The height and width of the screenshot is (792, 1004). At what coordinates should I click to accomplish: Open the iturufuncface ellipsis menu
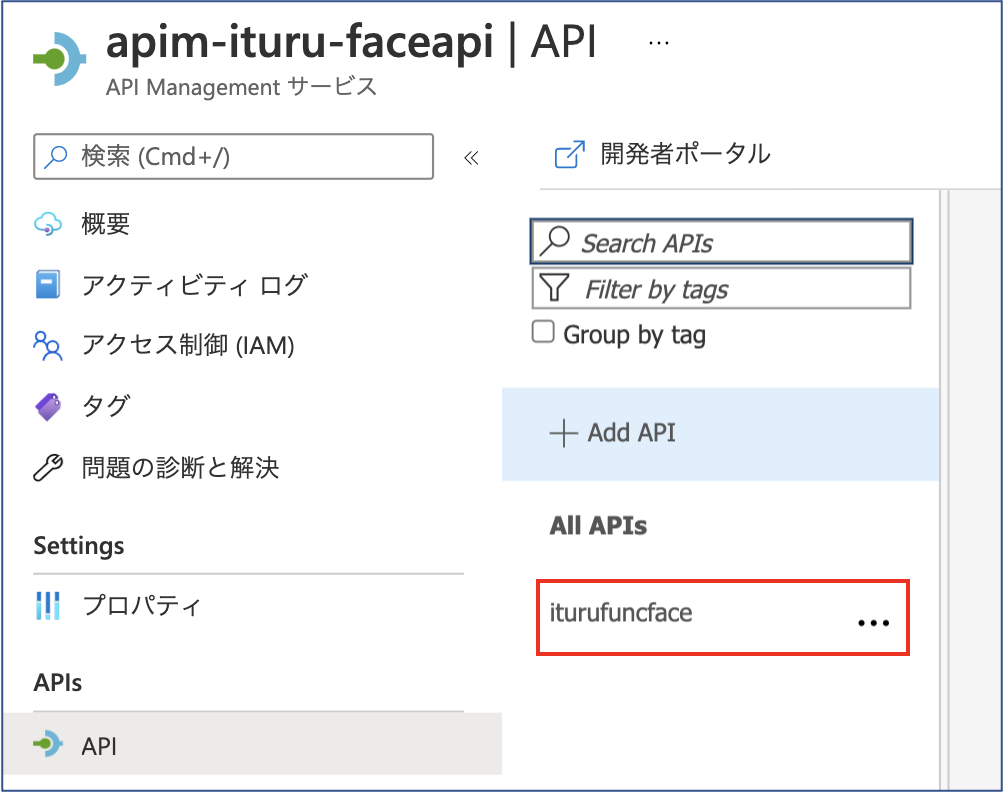tap(873, 623)
